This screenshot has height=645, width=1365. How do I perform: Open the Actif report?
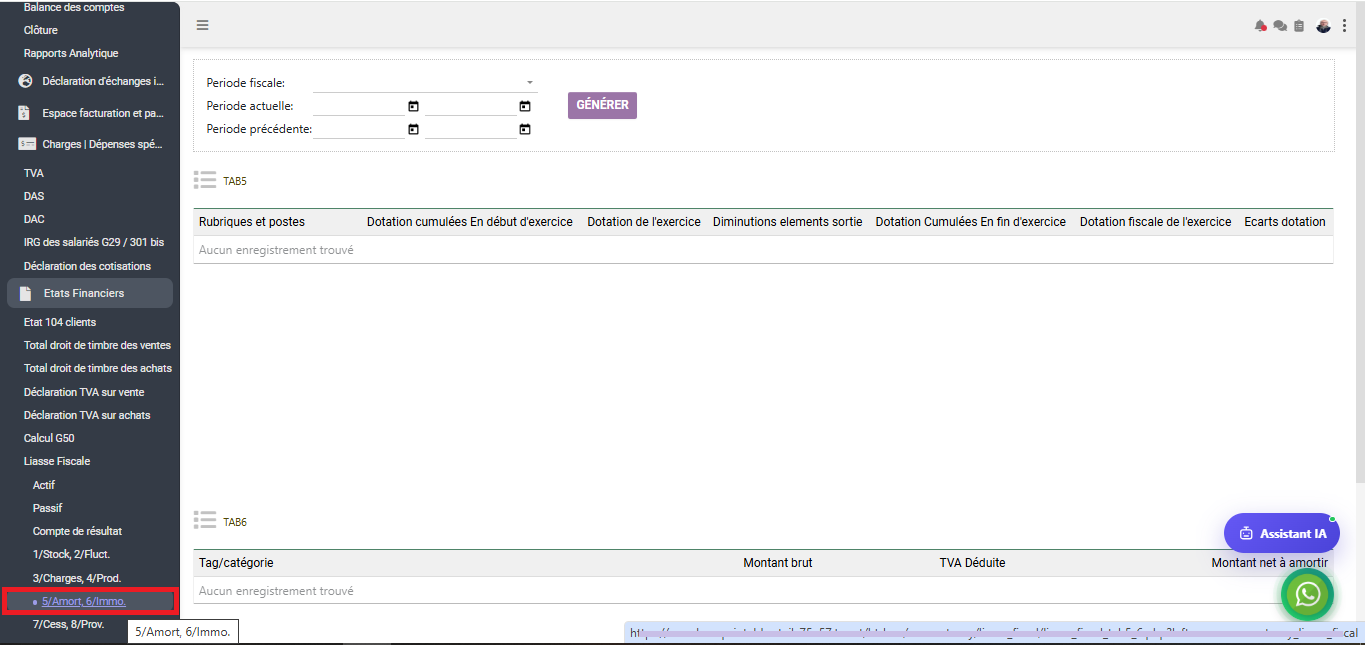[x=44, y=485]
